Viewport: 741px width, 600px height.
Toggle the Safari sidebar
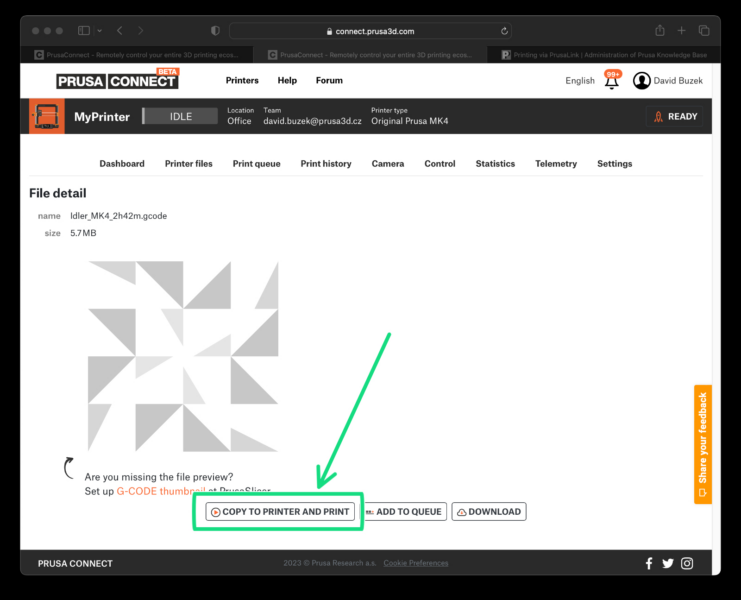pyautogui.click(x=84, y=31)
